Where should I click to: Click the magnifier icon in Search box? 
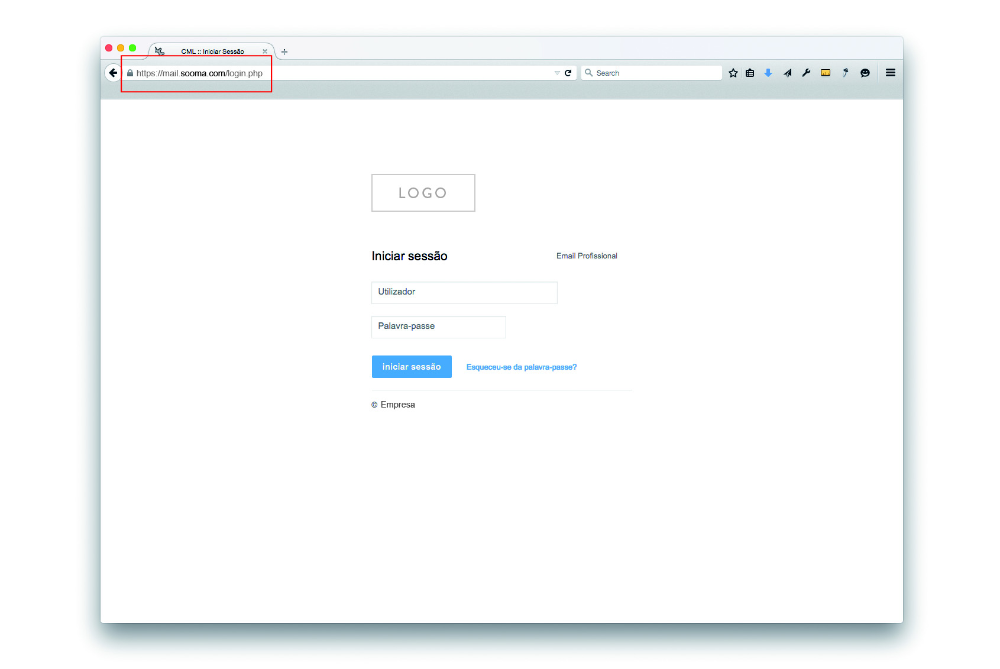tap(589, 73)
